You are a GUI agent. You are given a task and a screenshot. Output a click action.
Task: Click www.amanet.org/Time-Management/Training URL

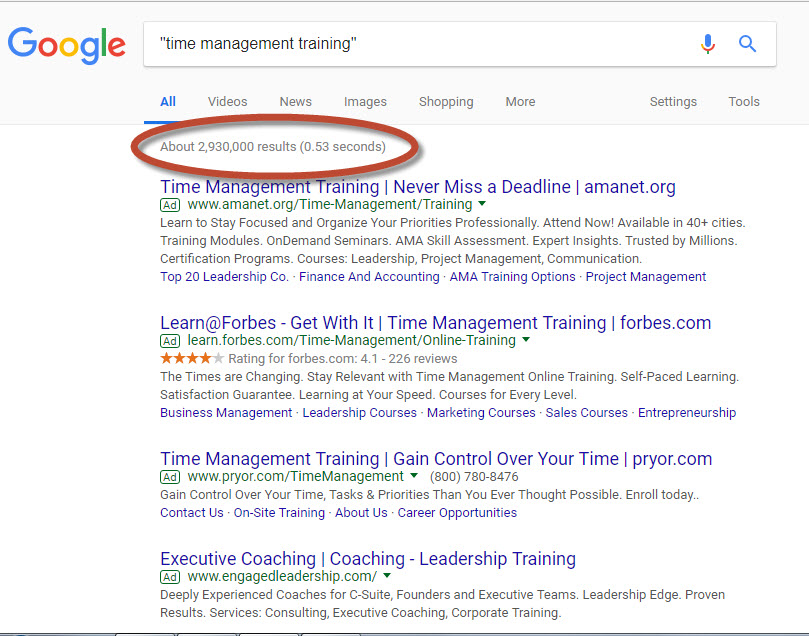click(330, 204)
